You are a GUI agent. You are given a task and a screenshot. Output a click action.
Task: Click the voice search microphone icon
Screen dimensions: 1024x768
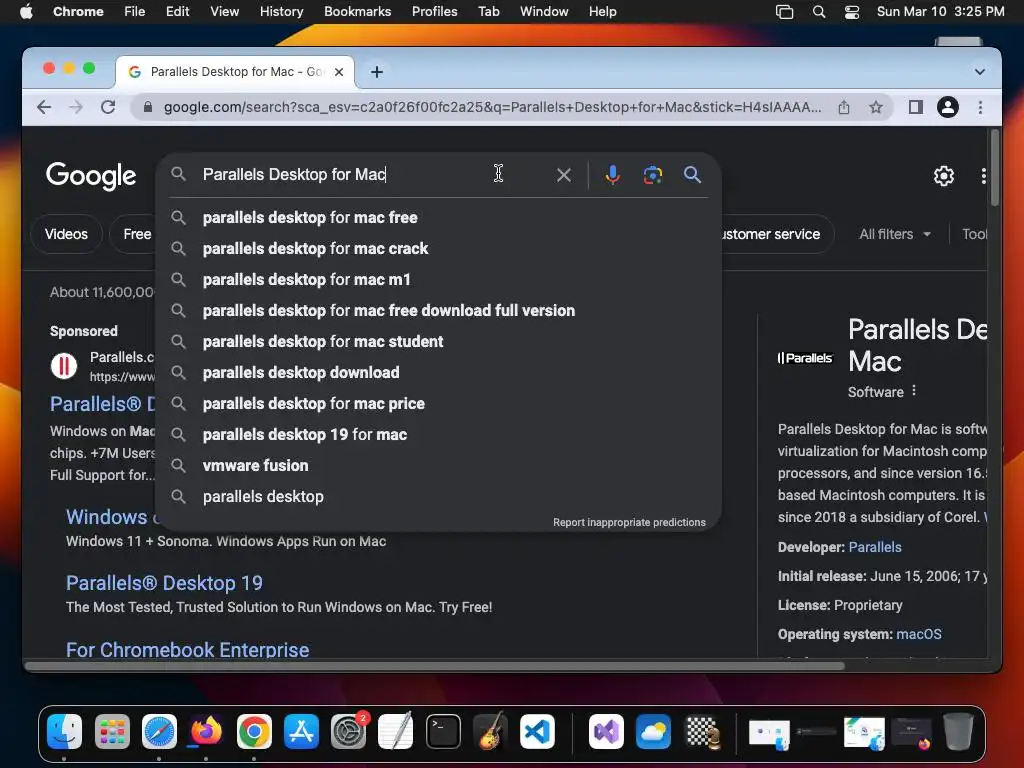point(612,174)
